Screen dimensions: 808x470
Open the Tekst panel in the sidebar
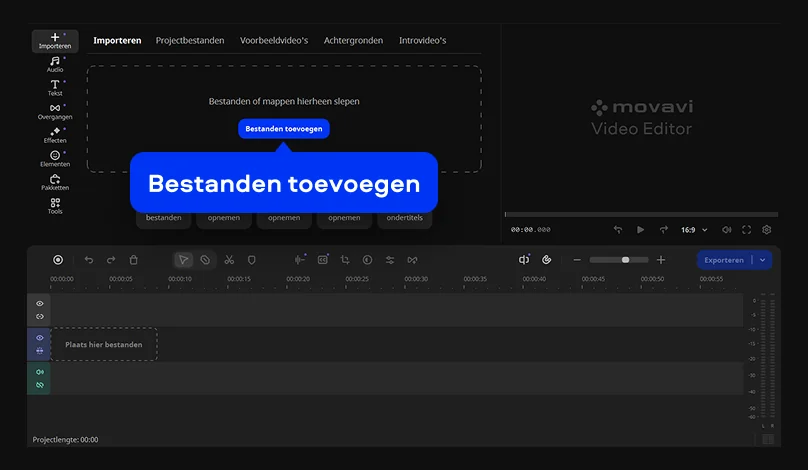55,88
